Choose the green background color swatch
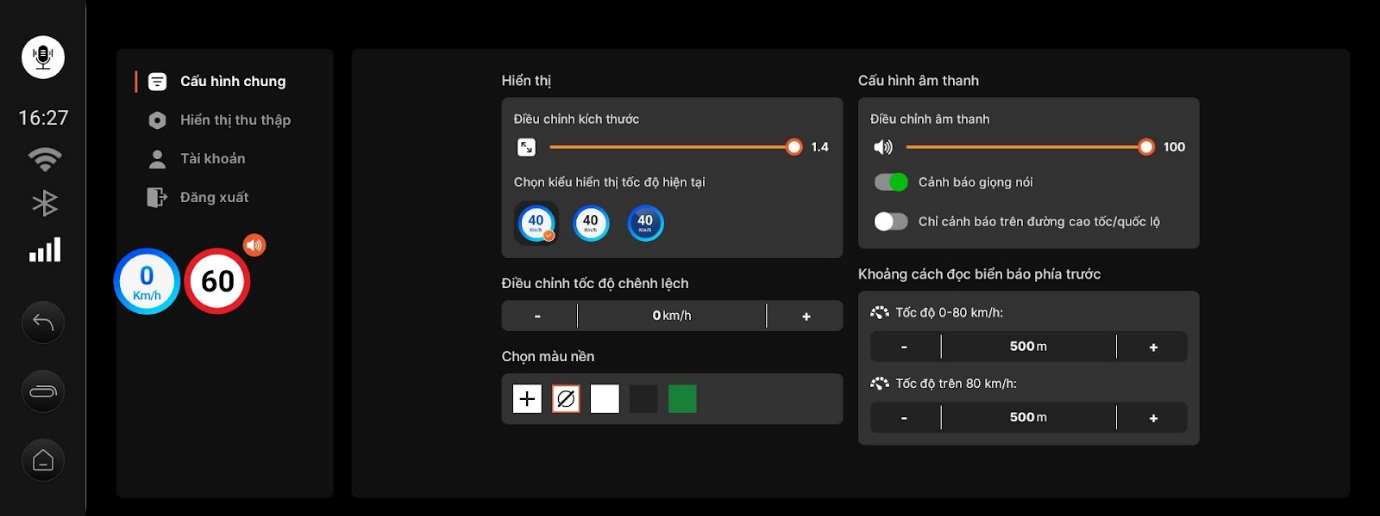The height and width of the screenshot is (516, 1380). [682, 399]
